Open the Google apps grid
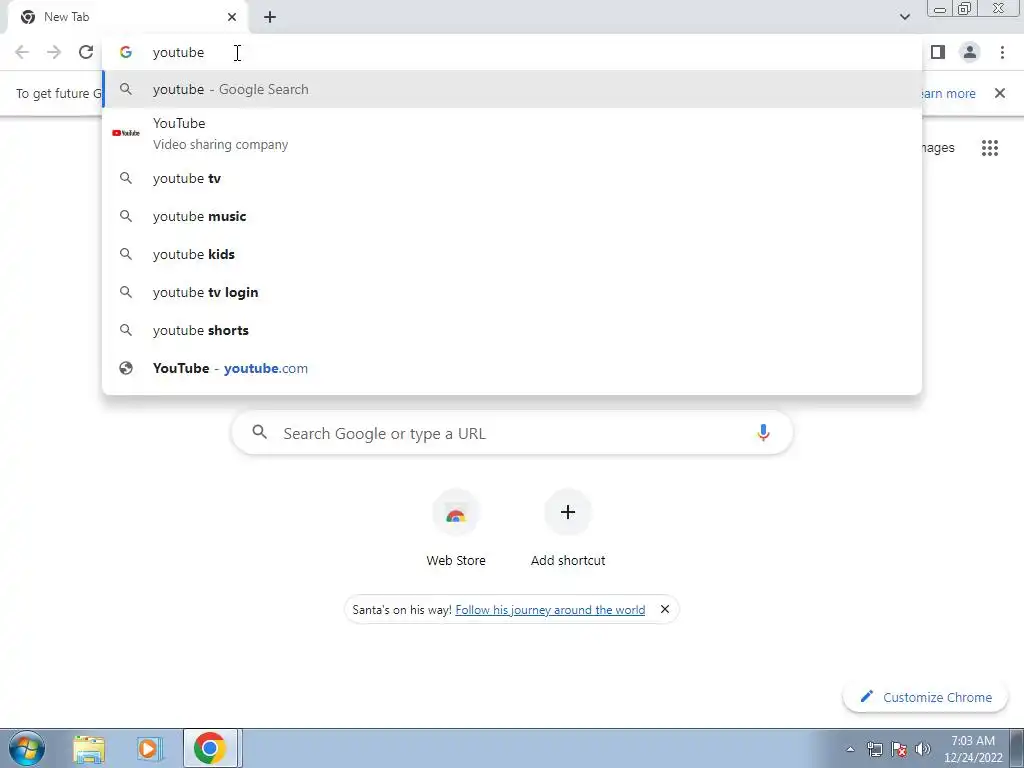Image resolution: width=1024 pixels, height=768 pixels. click(990, 148)
